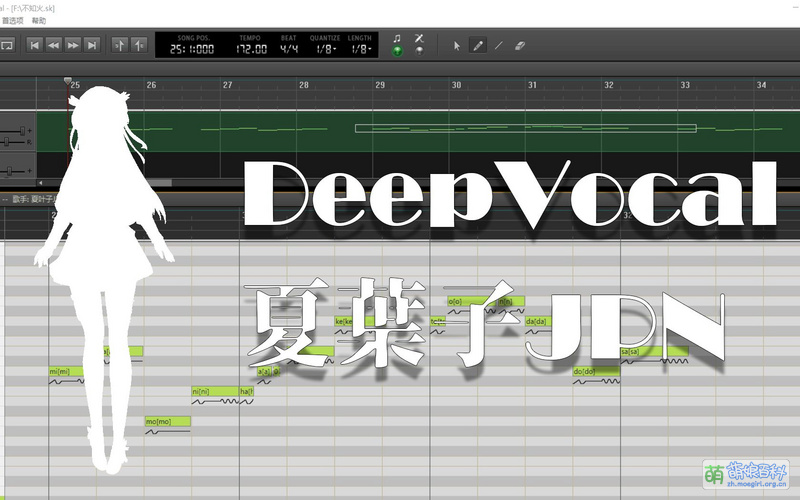
Task: Click the fast-forward playback button
Action: tap(72, 45)
